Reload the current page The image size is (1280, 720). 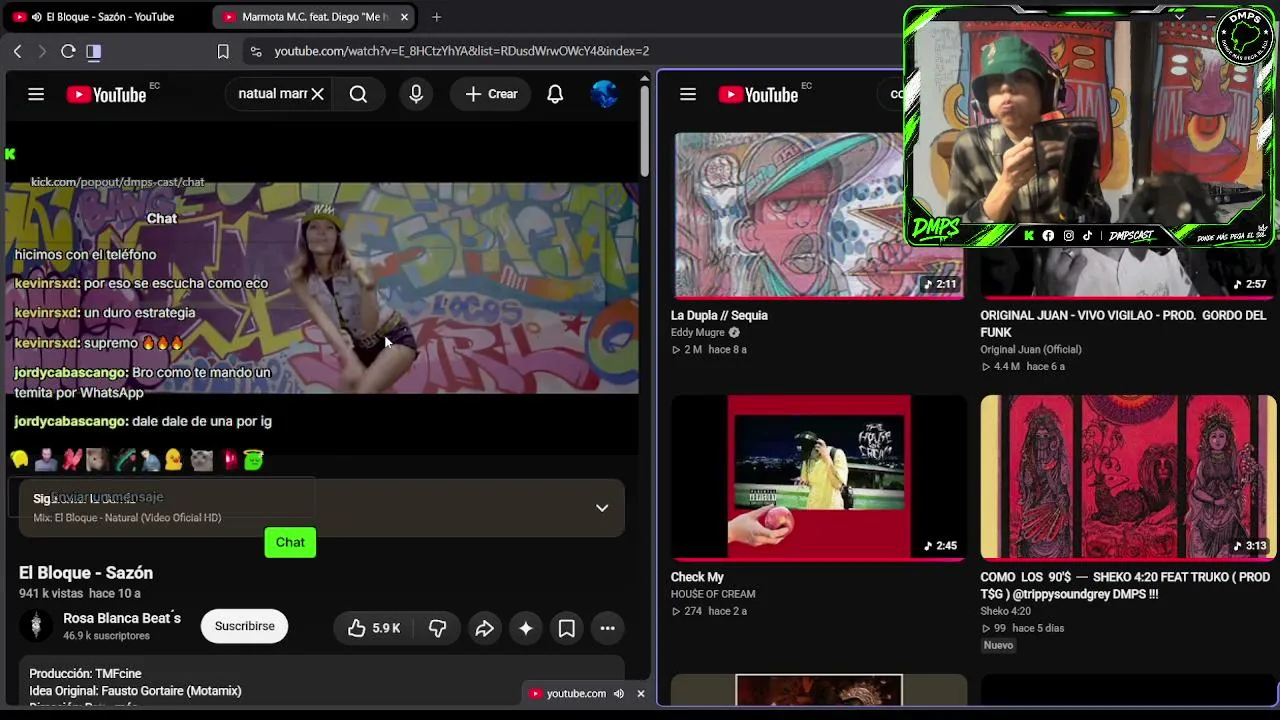click(68, 51)
